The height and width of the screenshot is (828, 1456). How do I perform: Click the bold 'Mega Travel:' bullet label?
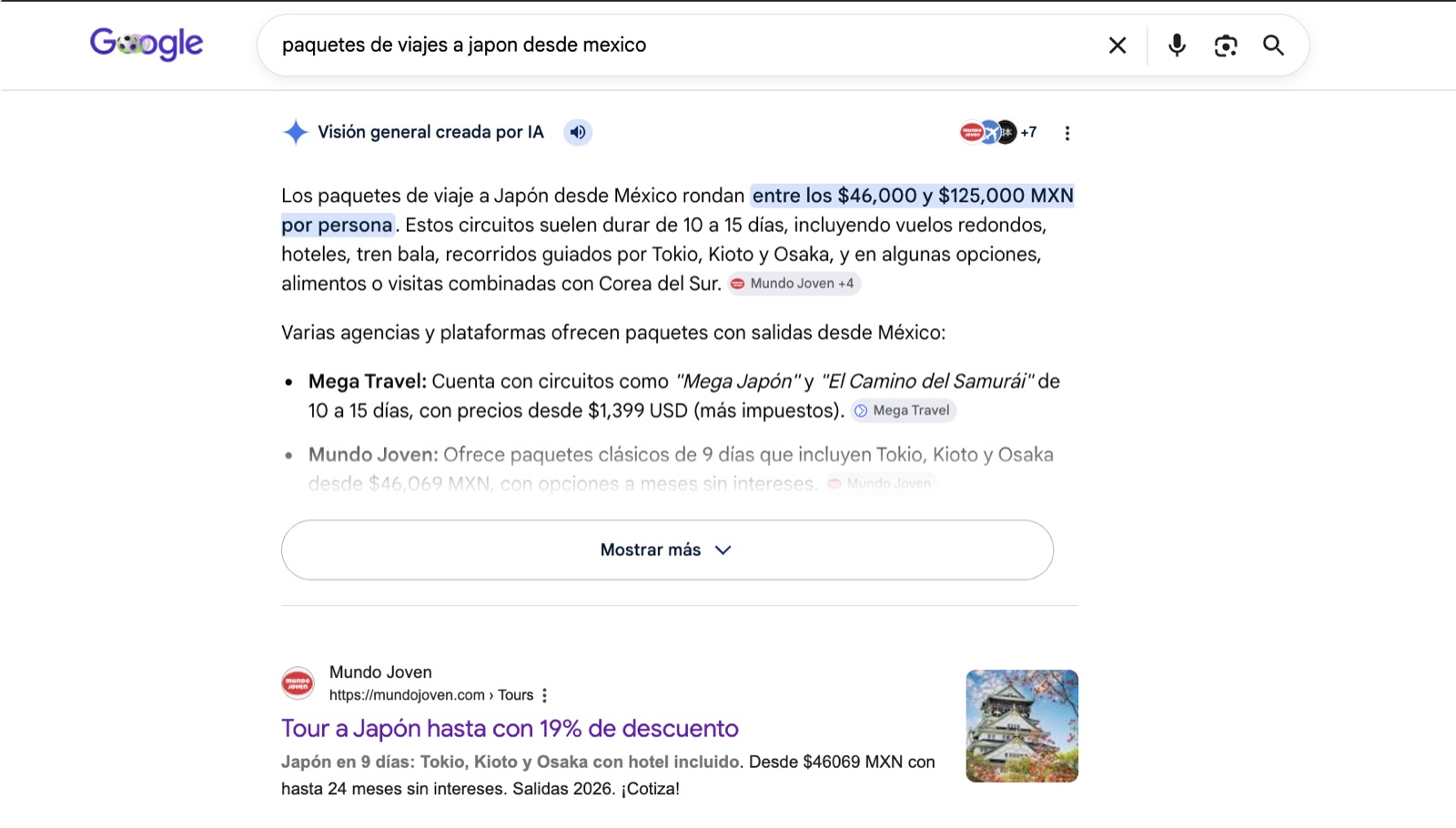click(368, 381)
